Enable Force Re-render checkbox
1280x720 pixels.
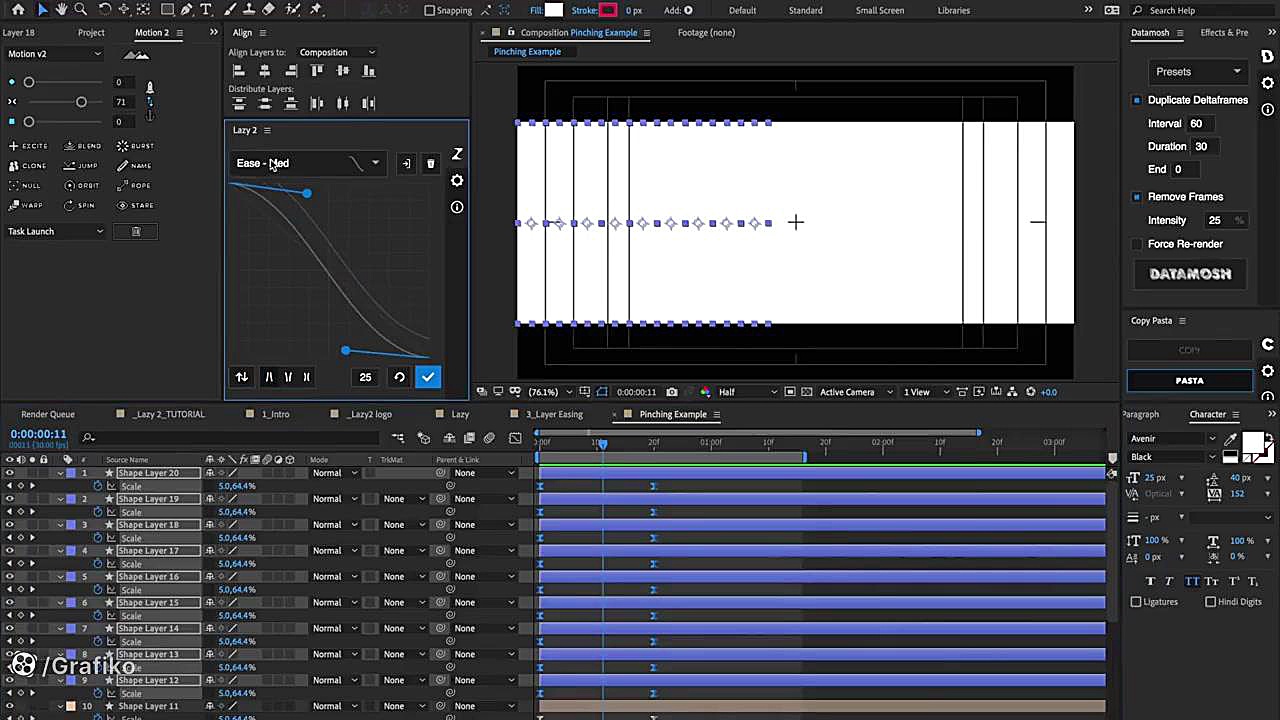[x=1137, y=244]
